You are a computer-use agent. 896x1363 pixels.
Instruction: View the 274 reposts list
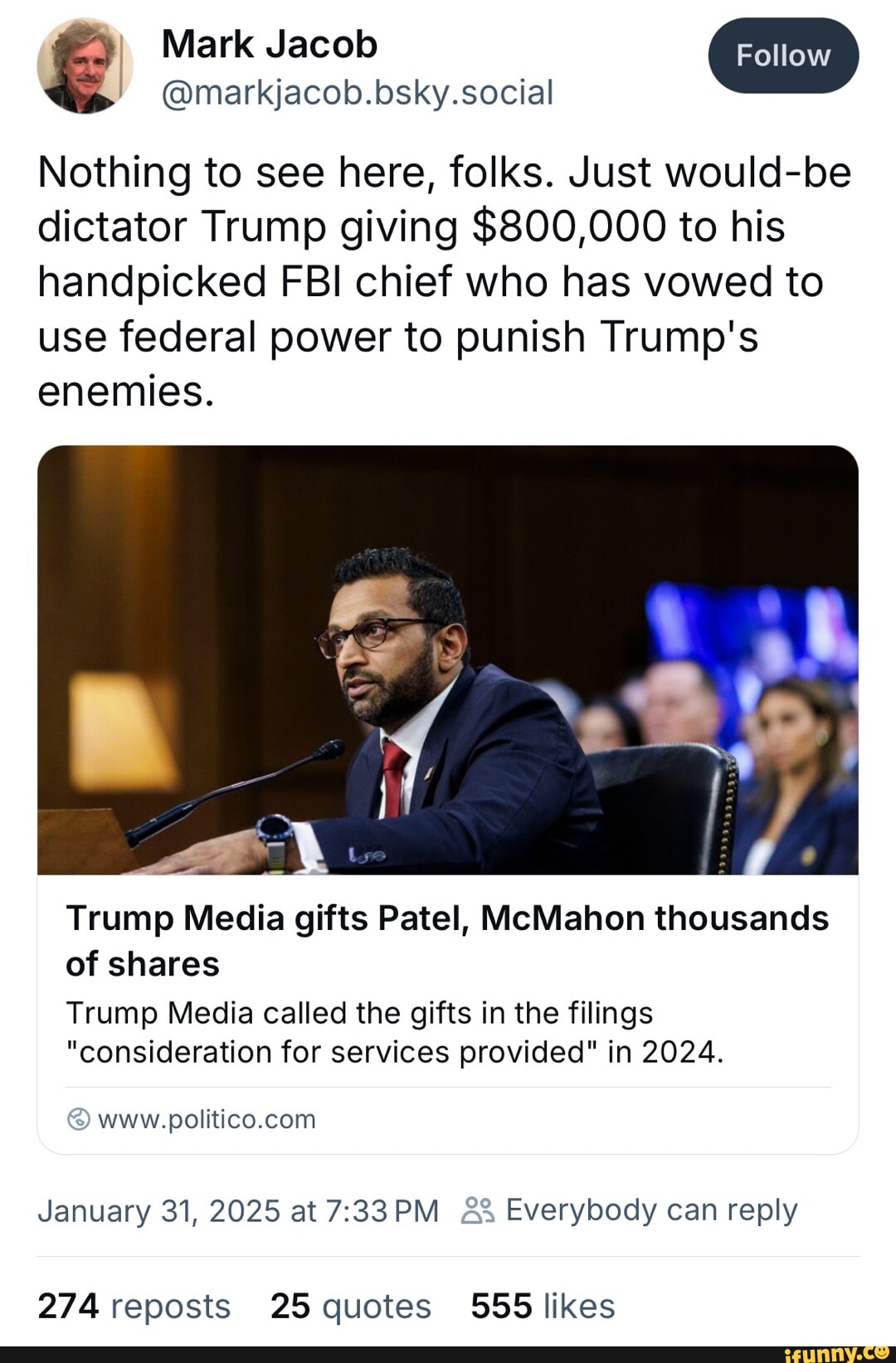point(134,1306)
